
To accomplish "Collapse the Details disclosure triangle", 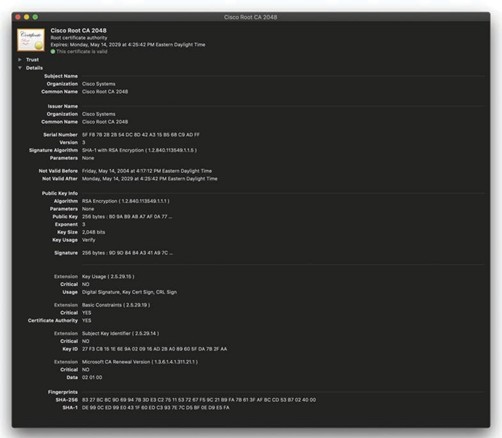I will [x=20, y=68].
